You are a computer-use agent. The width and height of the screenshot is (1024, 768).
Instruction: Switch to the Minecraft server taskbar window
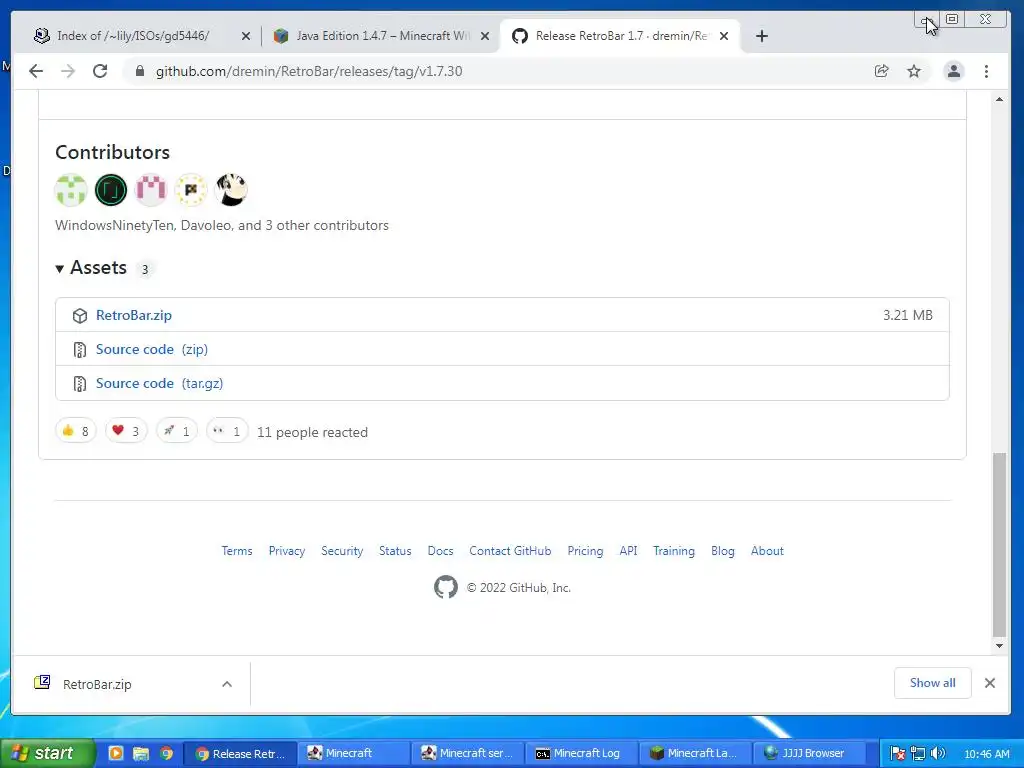(468, 753)
